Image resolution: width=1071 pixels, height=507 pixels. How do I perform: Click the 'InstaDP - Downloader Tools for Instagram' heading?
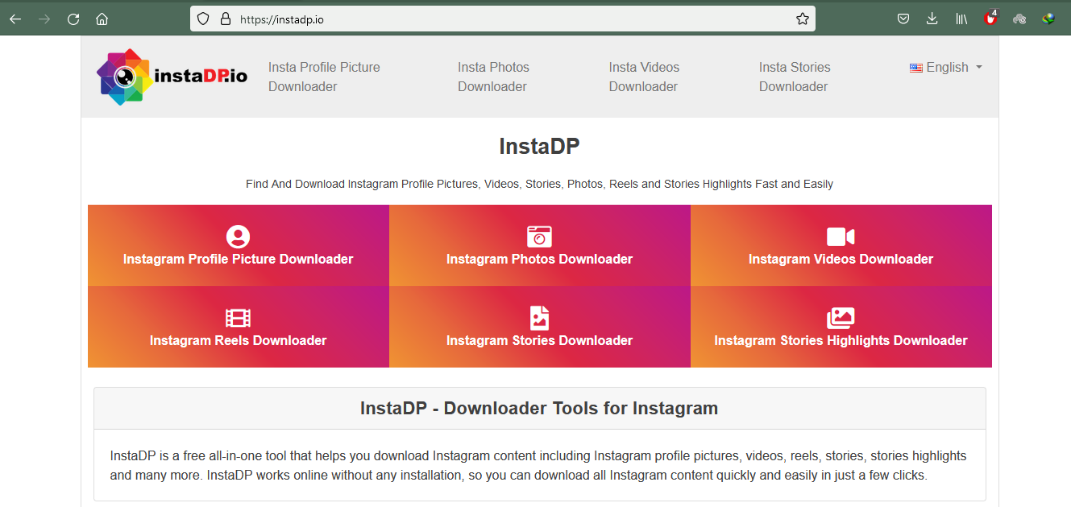[x=539, y=409]
